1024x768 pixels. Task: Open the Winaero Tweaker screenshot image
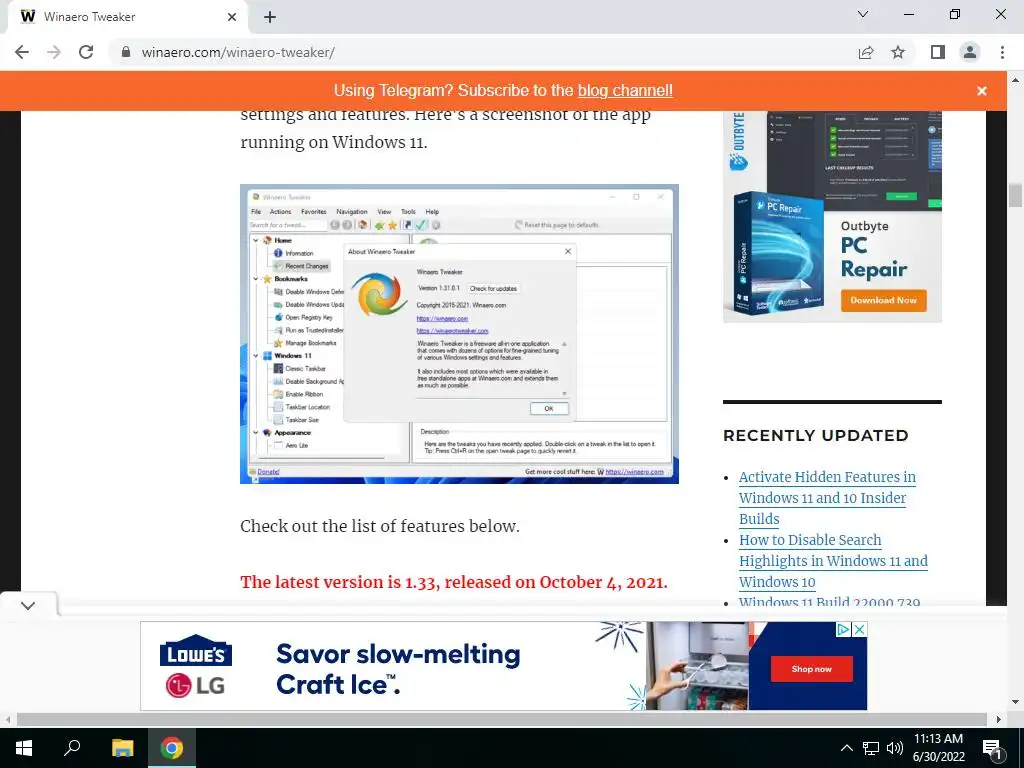[x=459, y=334]
